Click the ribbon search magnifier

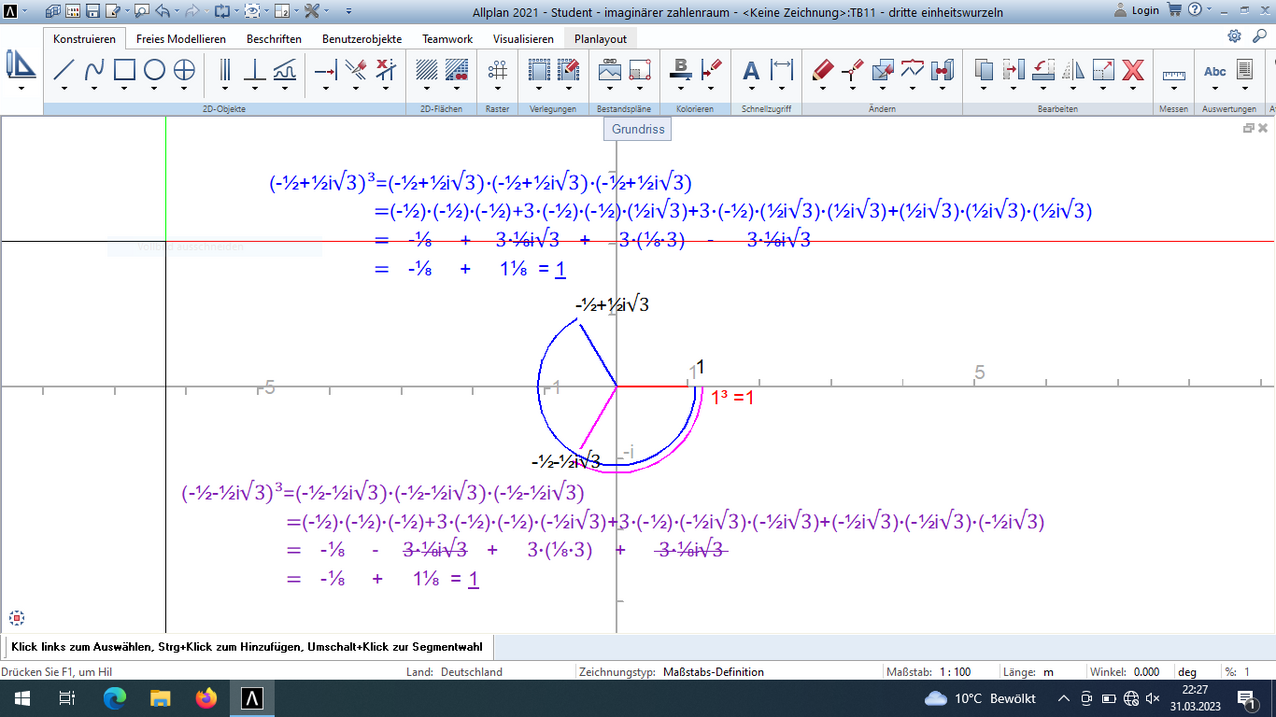[x=1258, y=36]
